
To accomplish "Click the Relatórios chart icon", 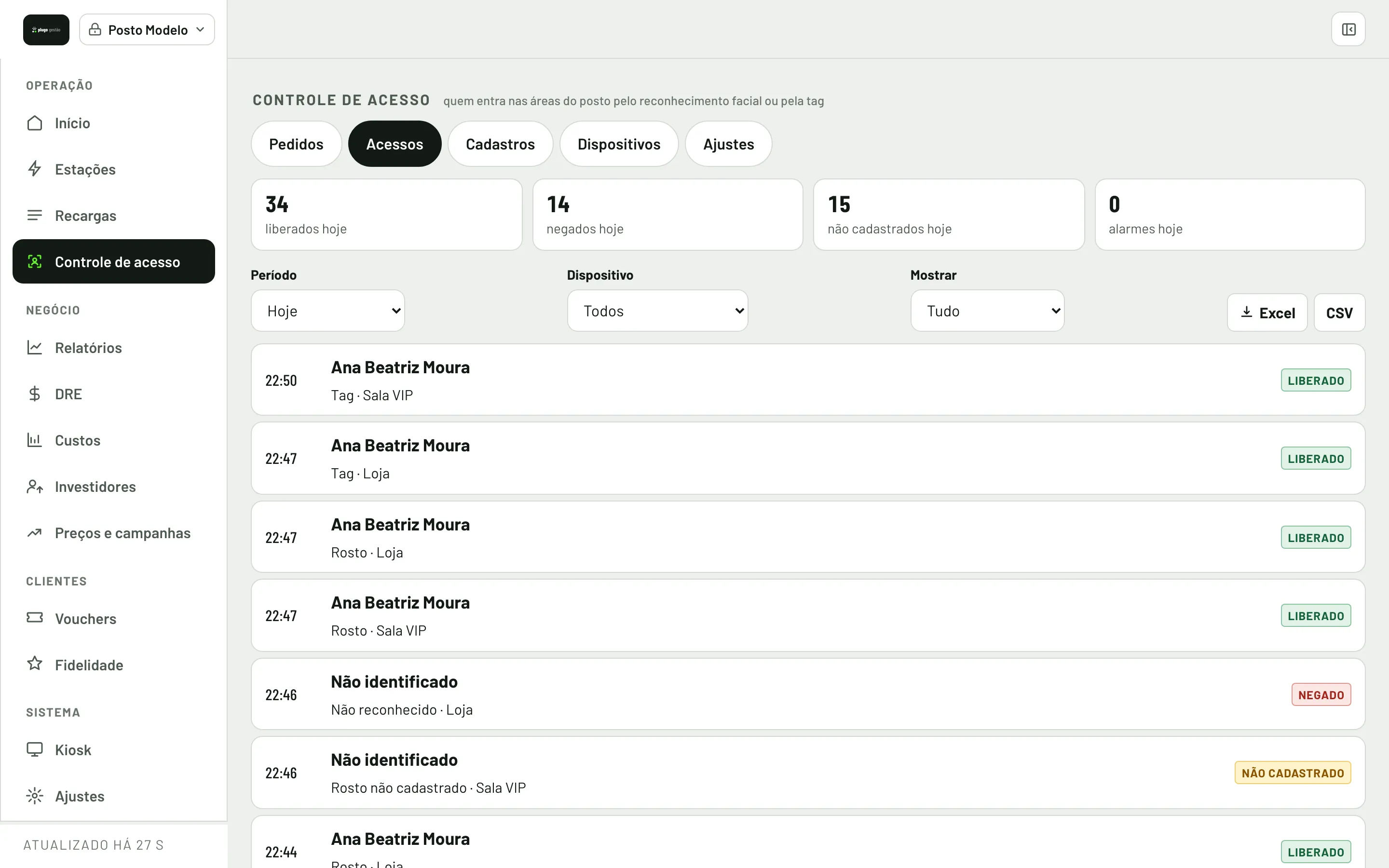I will pyautogui.click(x=34, y=347).
